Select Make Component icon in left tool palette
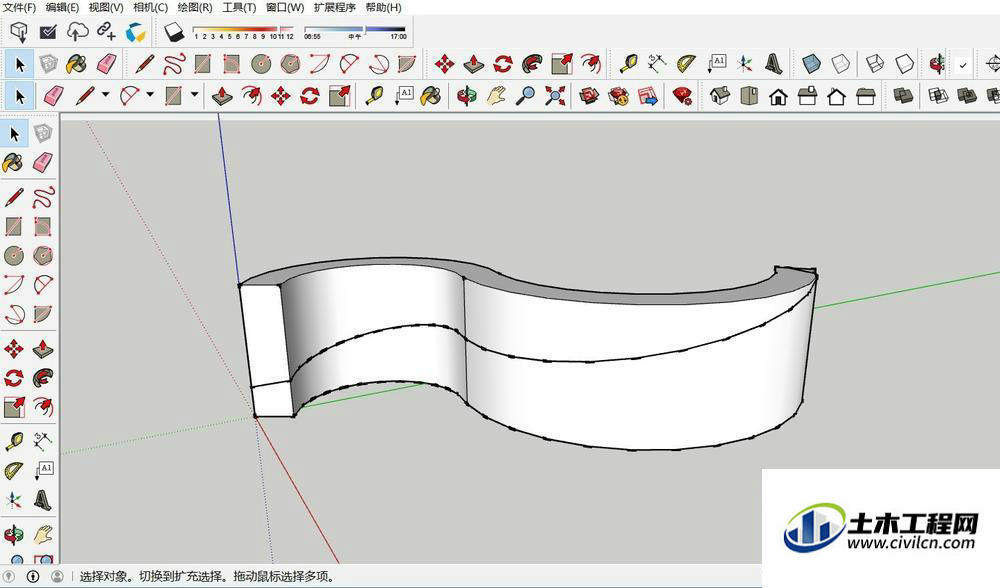The width and height of the screenshot is (1000, 588). point(43,133)
